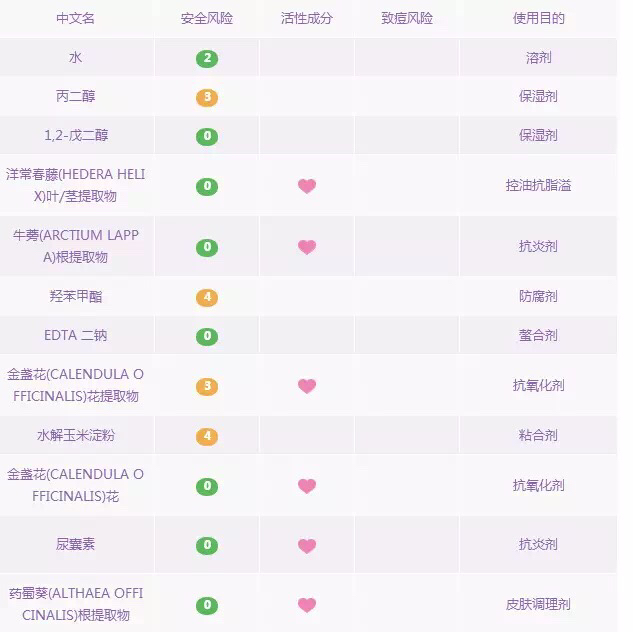Open the 尿囊素 ingredient link
Viewport: 633px width, 632px height.
(75, 544)
